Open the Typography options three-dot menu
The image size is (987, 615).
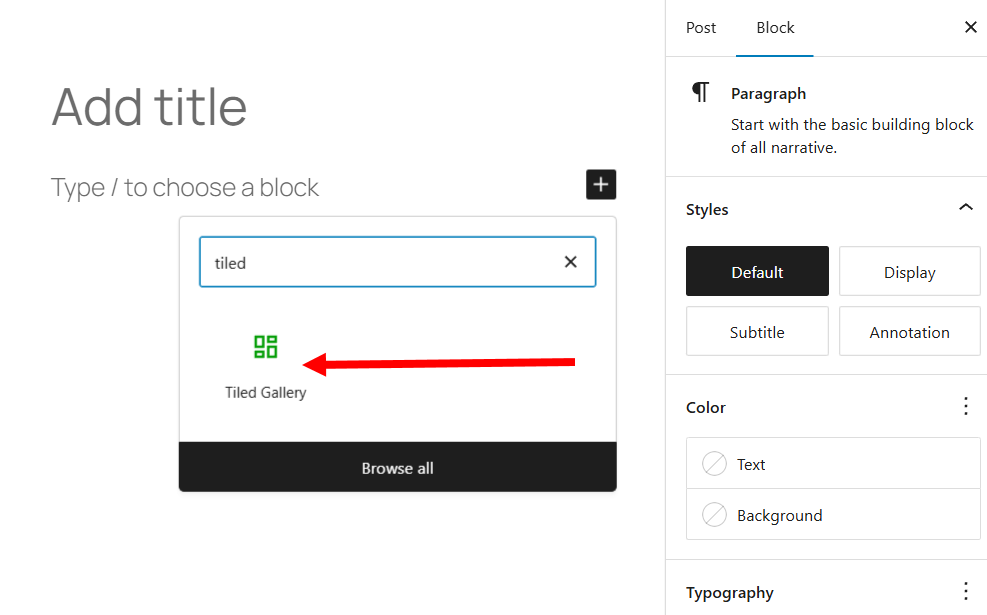pyautogui.click(x=965, y=591)
